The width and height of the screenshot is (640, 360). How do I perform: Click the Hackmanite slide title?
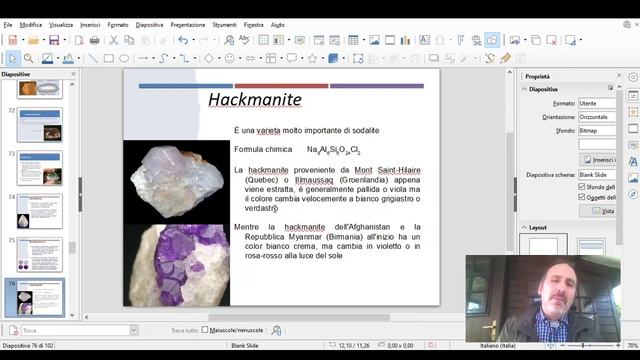tap(255, 99)
